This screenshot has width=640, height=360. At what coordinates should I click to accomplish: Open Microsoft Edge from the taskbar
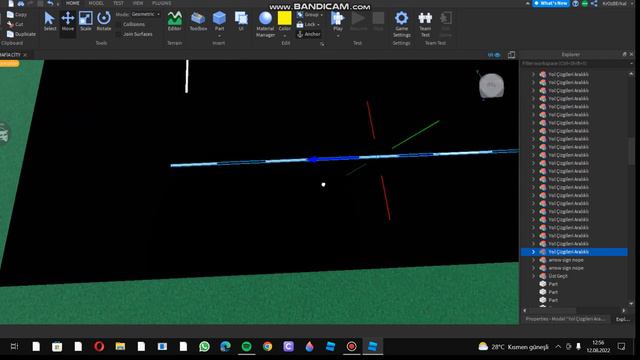point(225,347)
